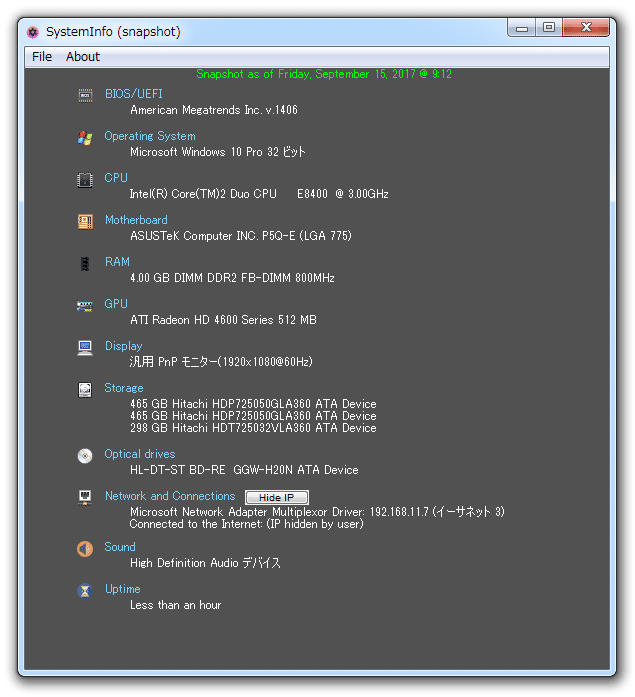This screenshot has height=697, width=635.
Task: Maximize the SystemInfo window
Action: pos(549,28)
